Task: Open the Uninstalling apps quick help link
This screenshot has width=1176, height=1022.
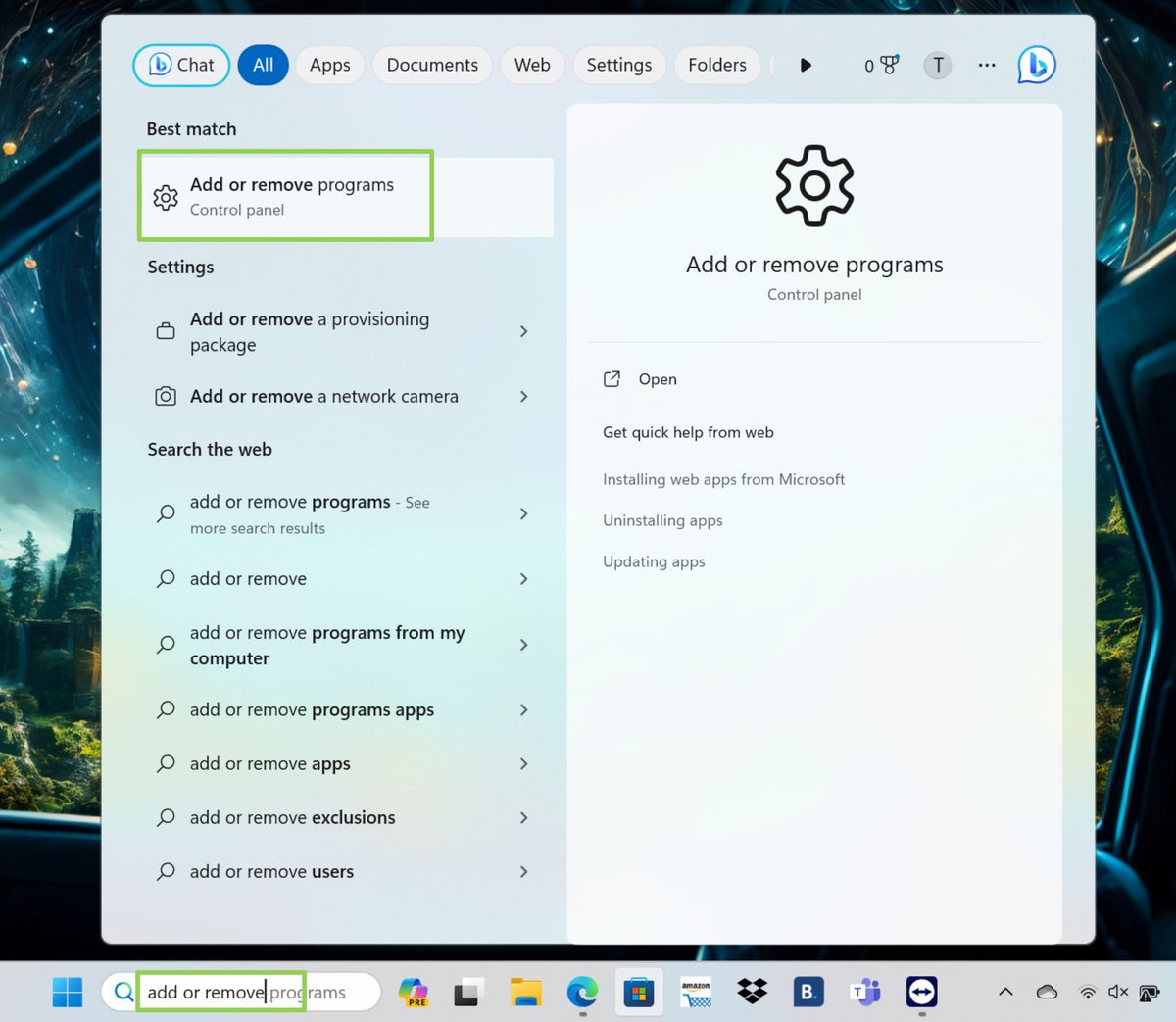Action: (x=662, y=520)
